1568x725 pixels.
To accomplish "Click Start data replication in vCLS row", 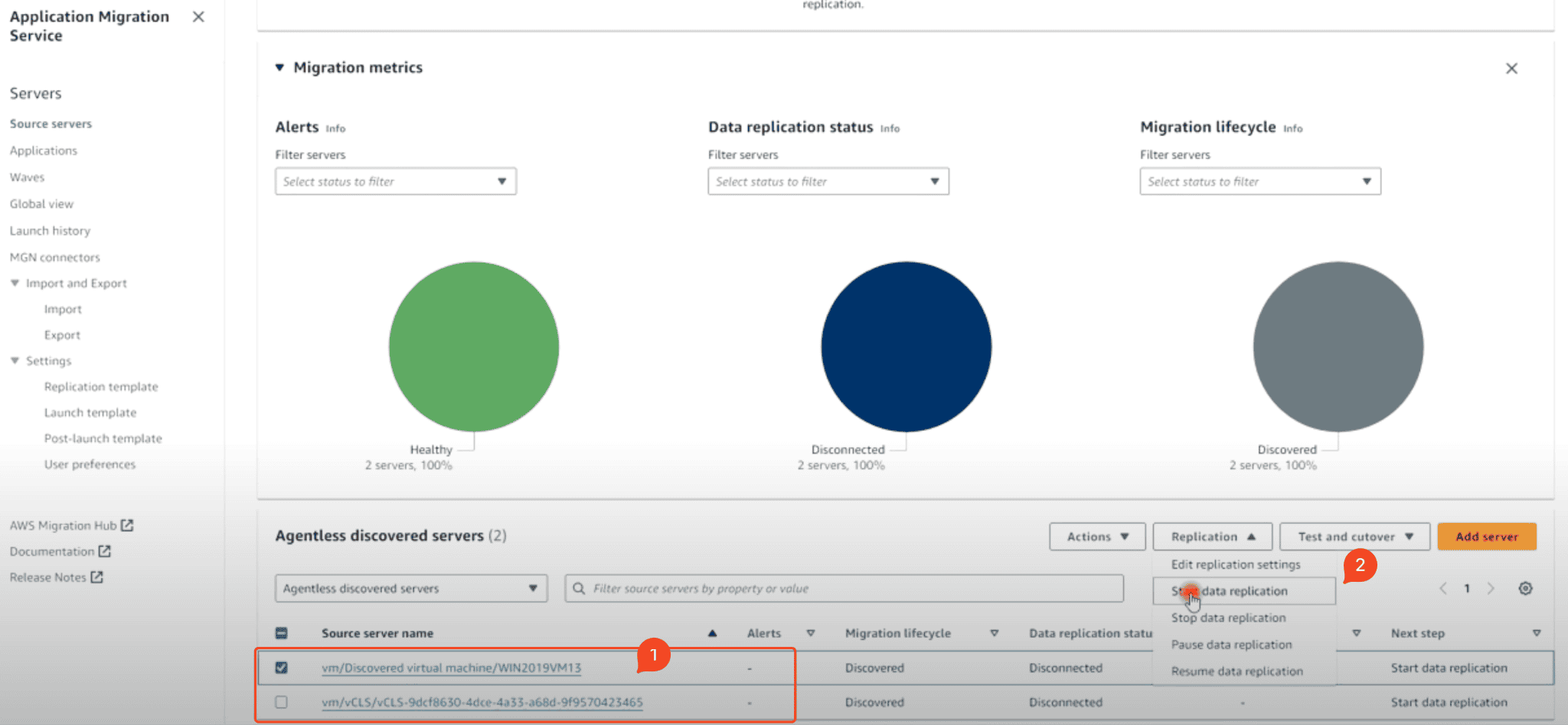I will [x=1449, y=702].
